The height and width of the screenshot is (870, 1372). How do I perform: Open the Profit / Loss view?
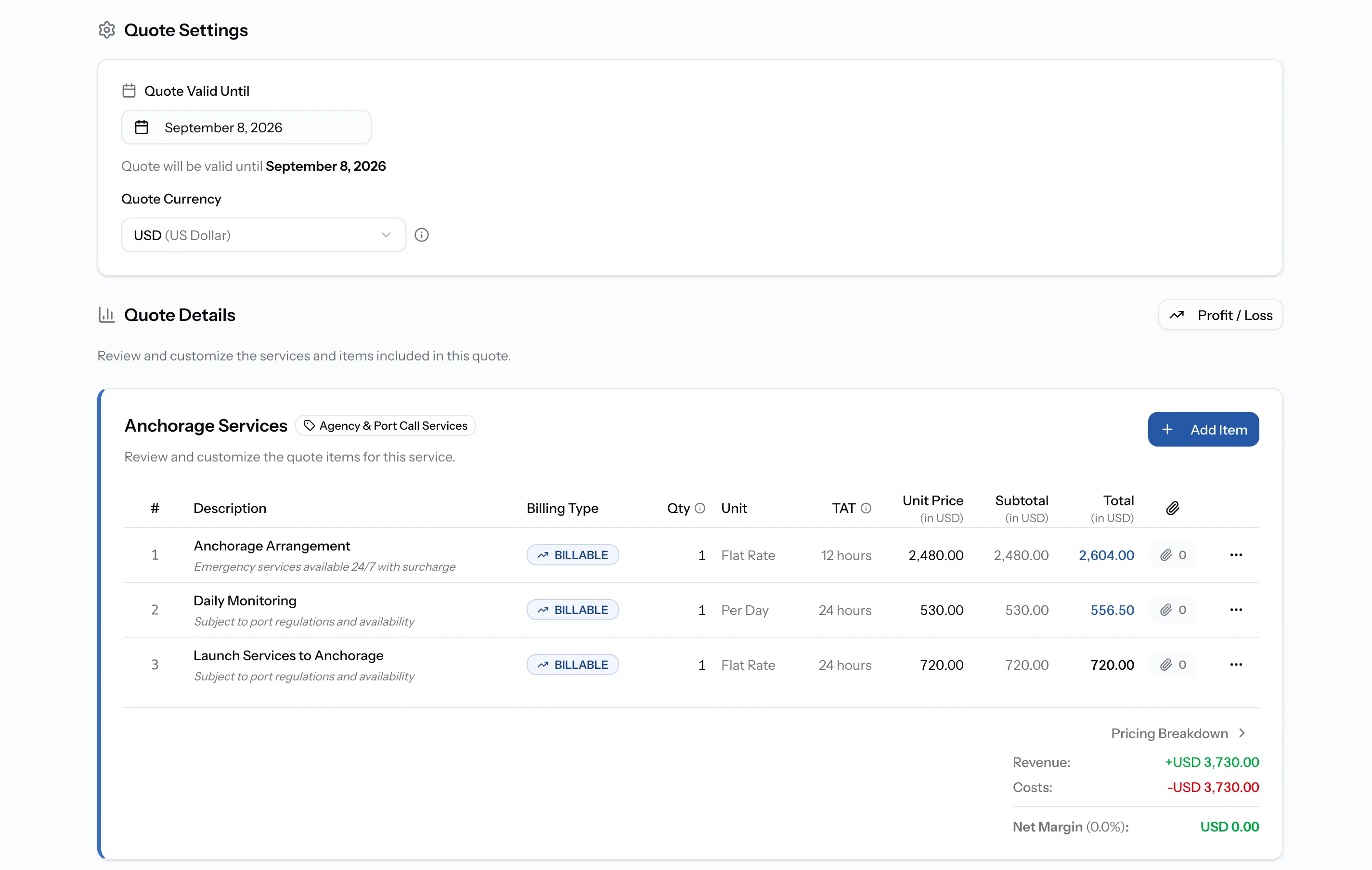click(x=1220, y=315)
